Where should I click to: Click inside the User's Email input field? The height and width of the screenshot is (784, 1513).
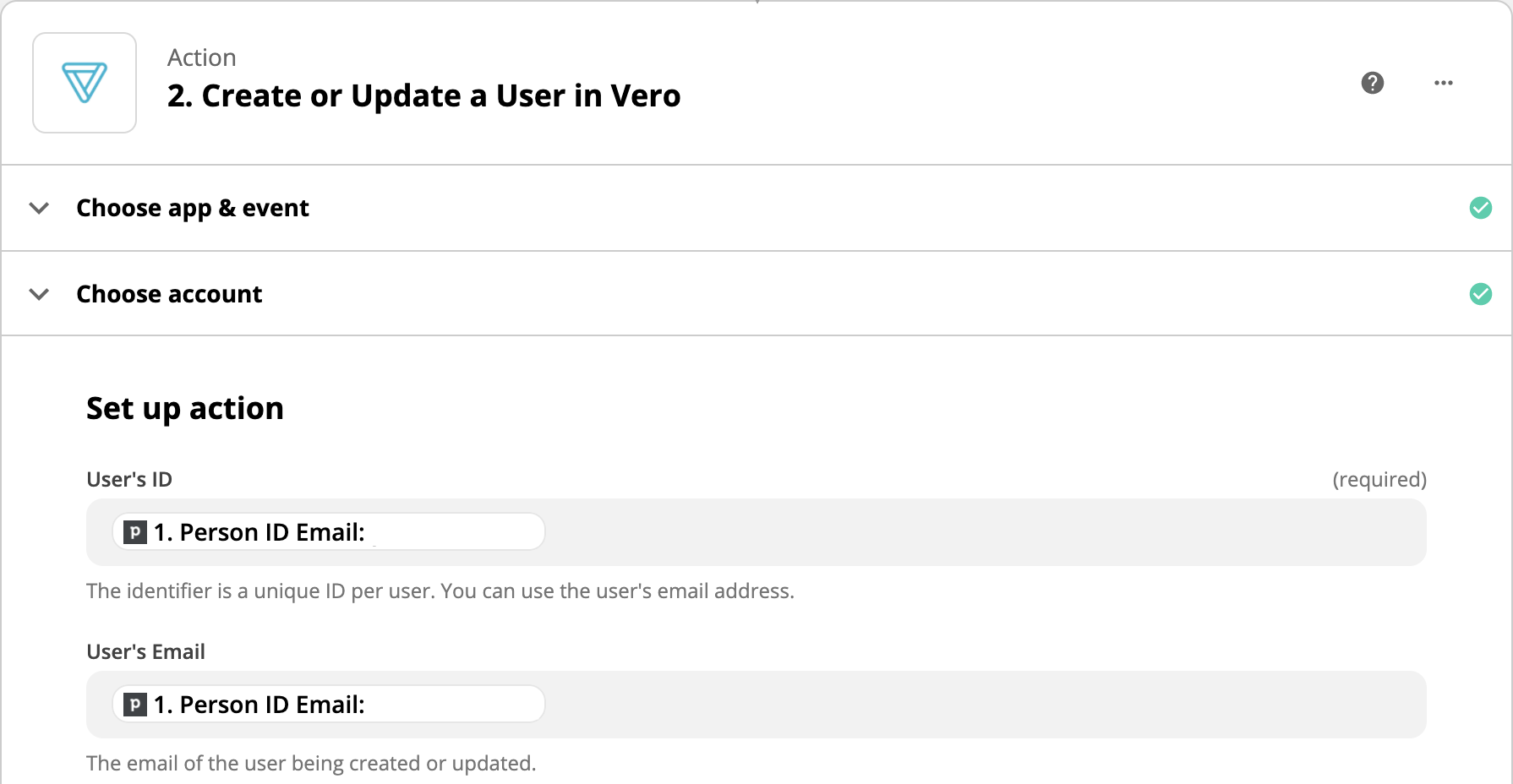point(845,704)
